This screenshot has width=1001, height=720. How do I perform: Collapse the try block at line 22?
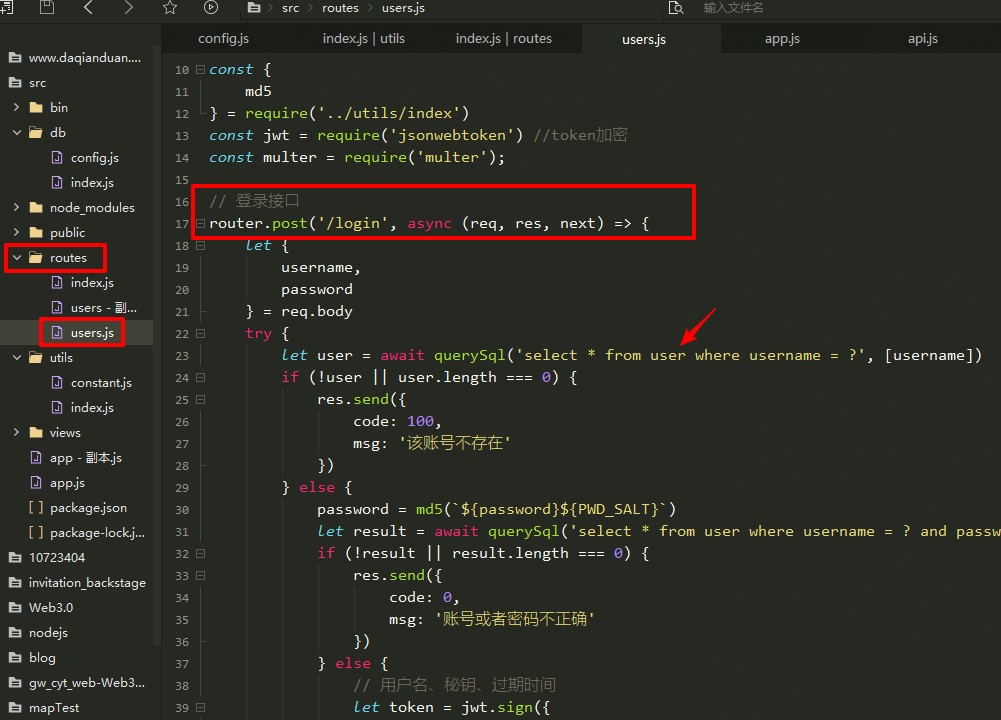201,334
